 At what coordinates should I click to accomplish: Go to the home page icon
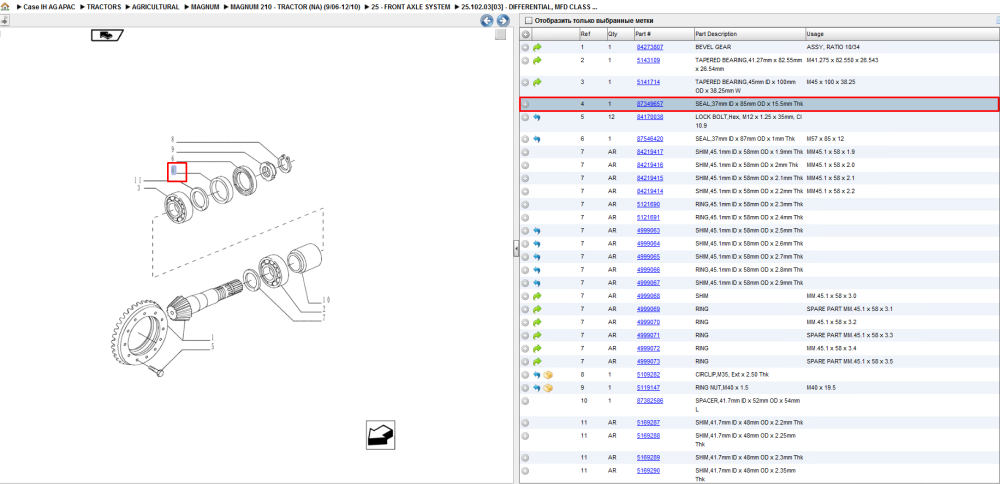pos(5,6)
